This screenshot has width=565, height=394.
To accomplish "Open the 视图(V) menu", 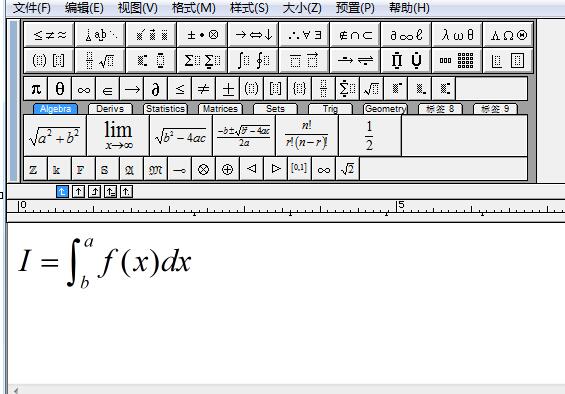I will [138, 8].
